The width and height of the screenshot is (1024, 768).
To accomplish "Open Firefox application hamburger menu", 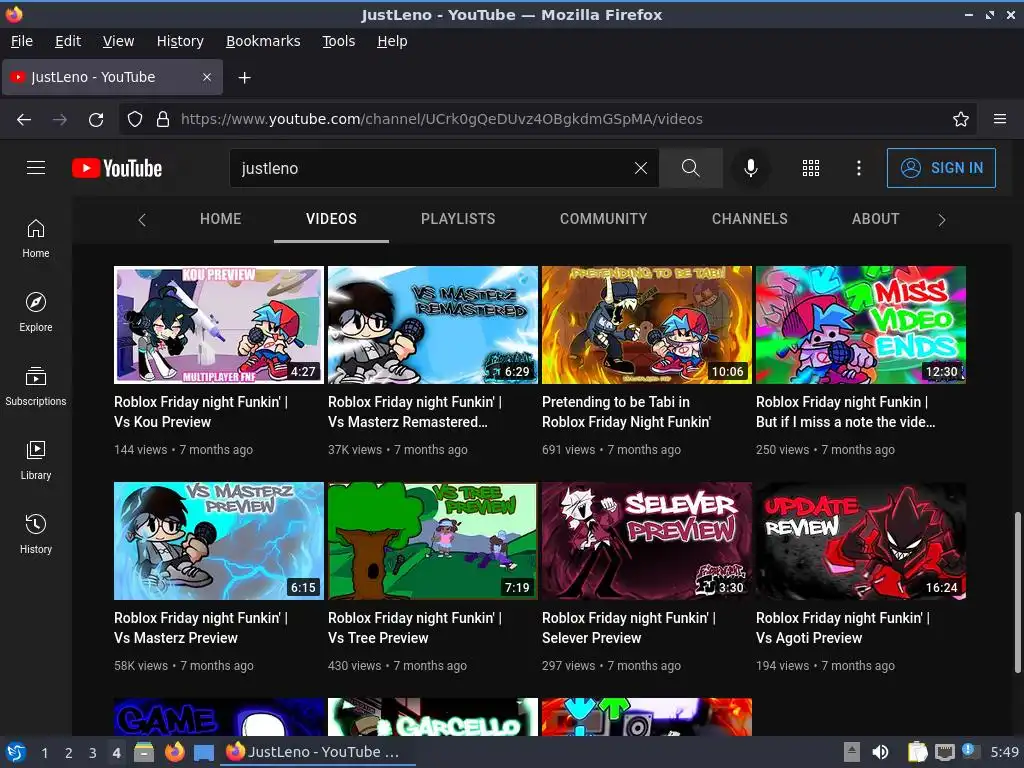I will tap(1000, 119).
